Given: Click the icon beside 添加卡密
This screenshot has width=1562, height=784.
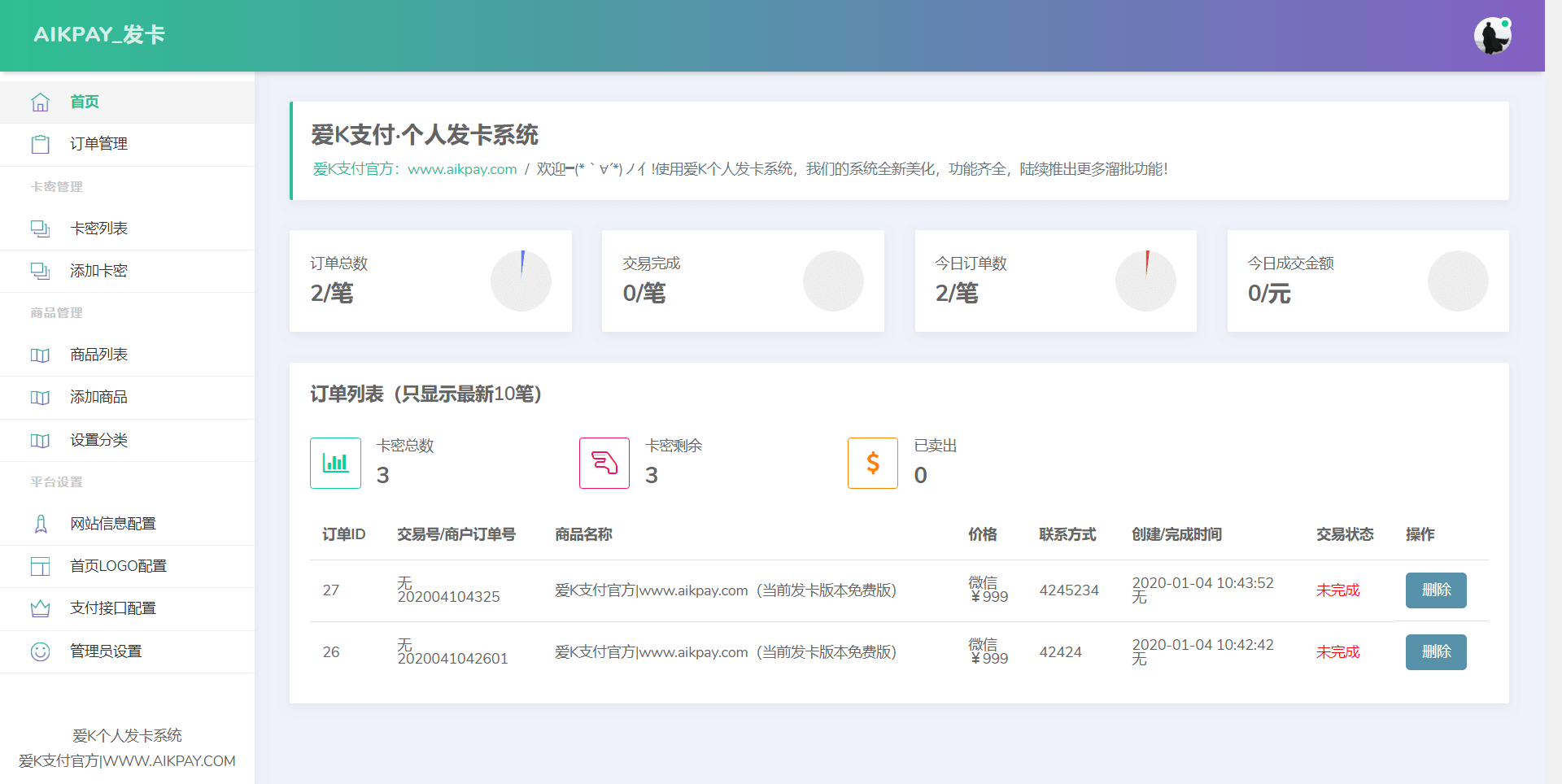Looking at the screenshot, I should tap(40, 271).
